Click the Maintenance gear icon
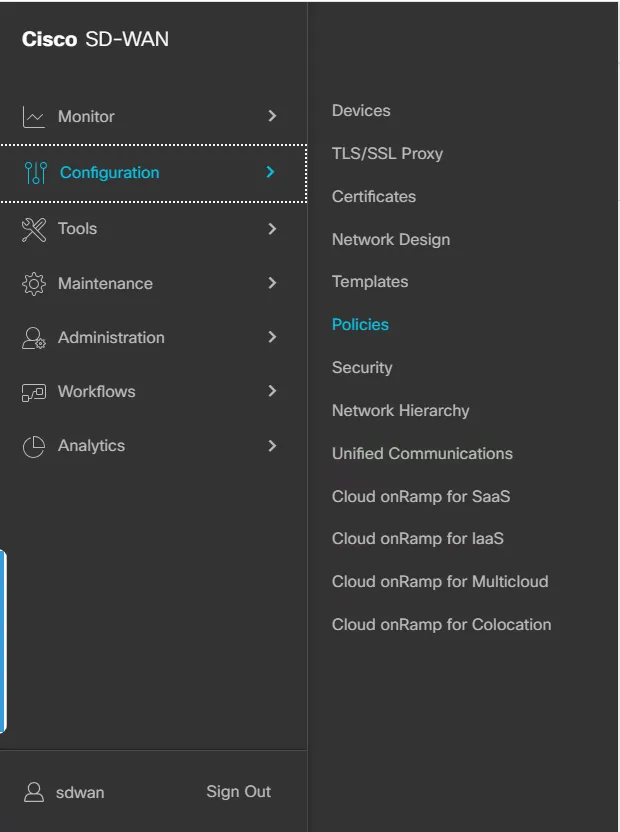The height and width of the screenshot is (832, 620). tap(34, 284)
